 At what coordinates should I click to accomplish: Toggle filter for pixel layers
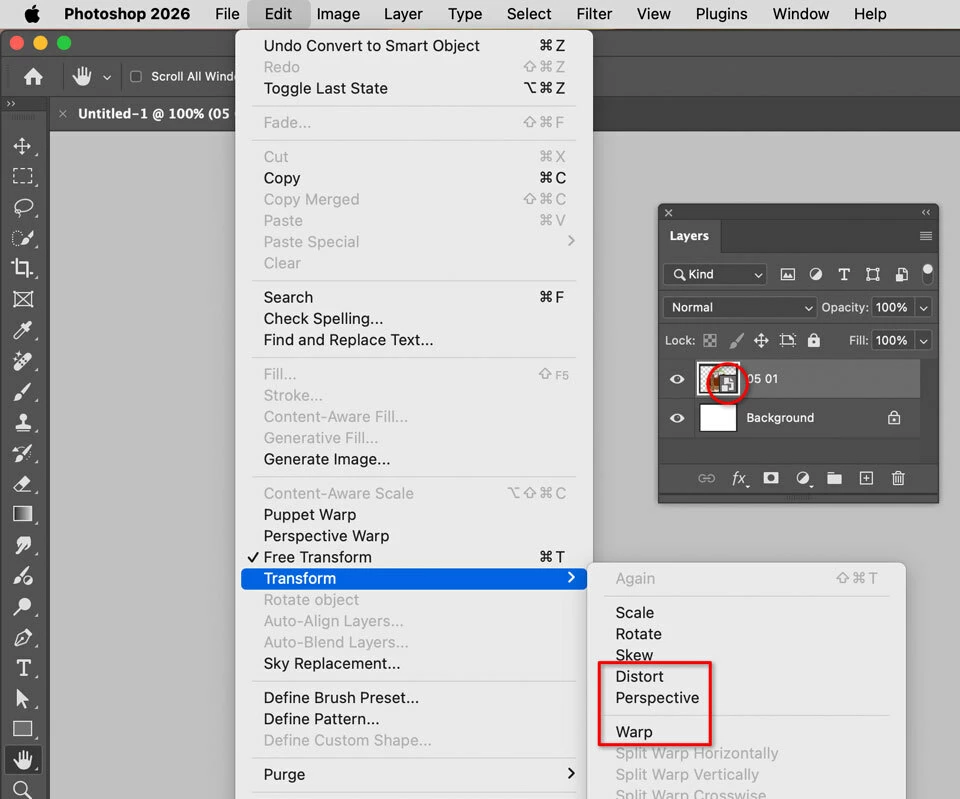(x=788, y=274)
